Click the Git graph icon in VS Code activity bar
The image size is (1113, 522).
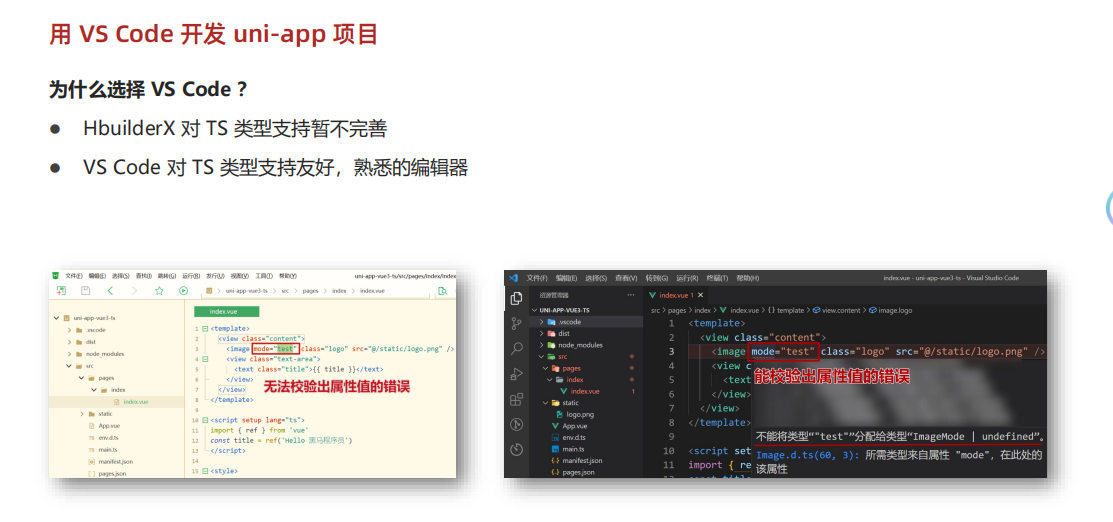517,425
